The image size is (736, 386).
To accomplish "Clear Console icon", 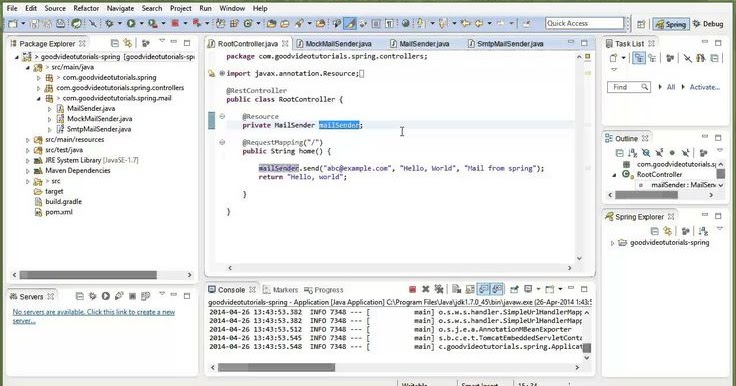I will [456, 289].
